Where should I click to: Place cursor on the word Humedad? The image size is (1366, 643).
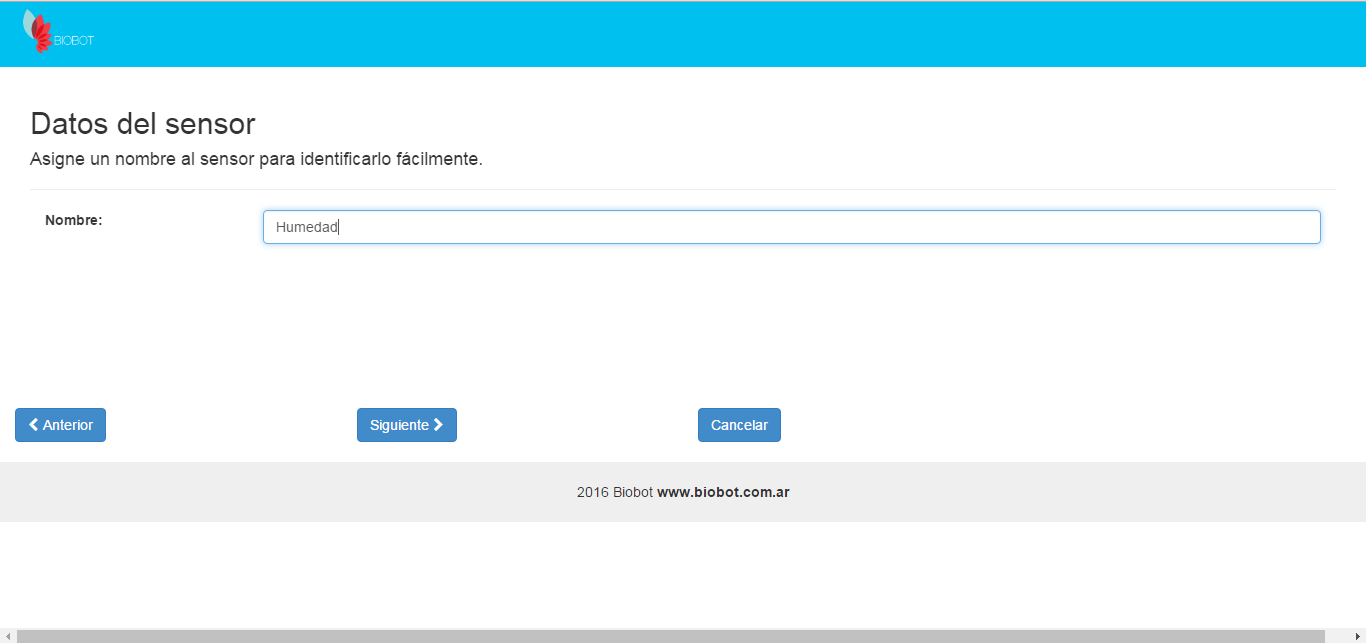click(306, 227)
